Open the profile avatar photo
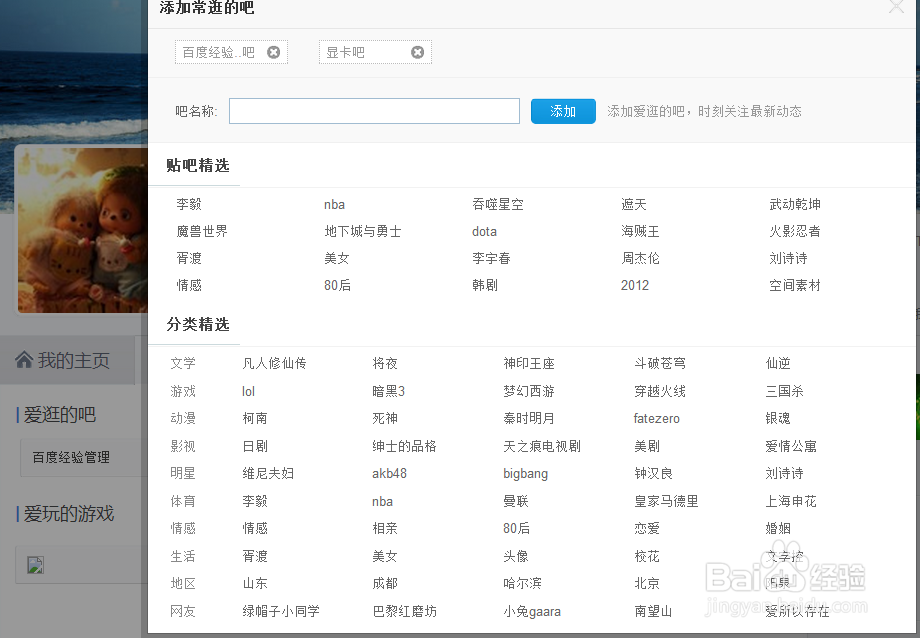 coord(83,230)
